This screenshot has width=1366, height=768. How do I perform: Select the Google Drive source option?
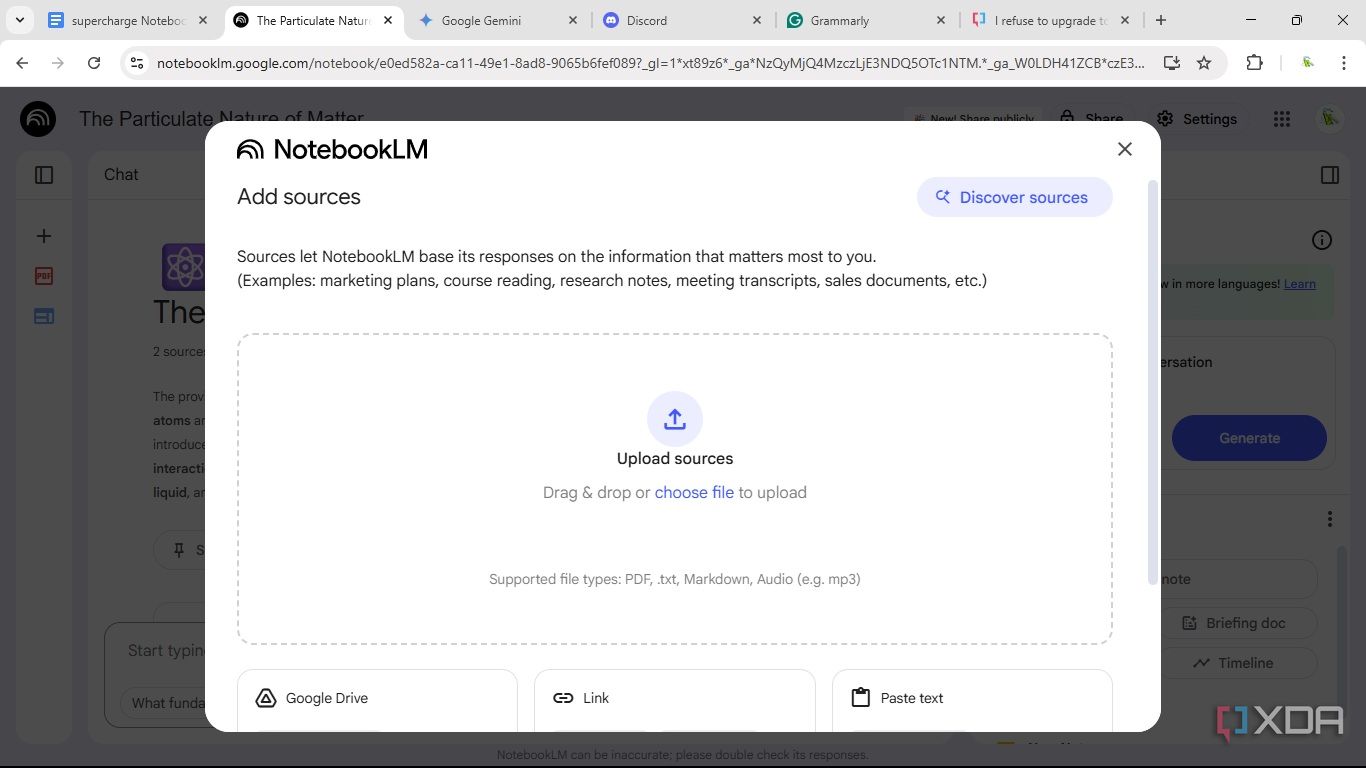click(x=377, y=699)
